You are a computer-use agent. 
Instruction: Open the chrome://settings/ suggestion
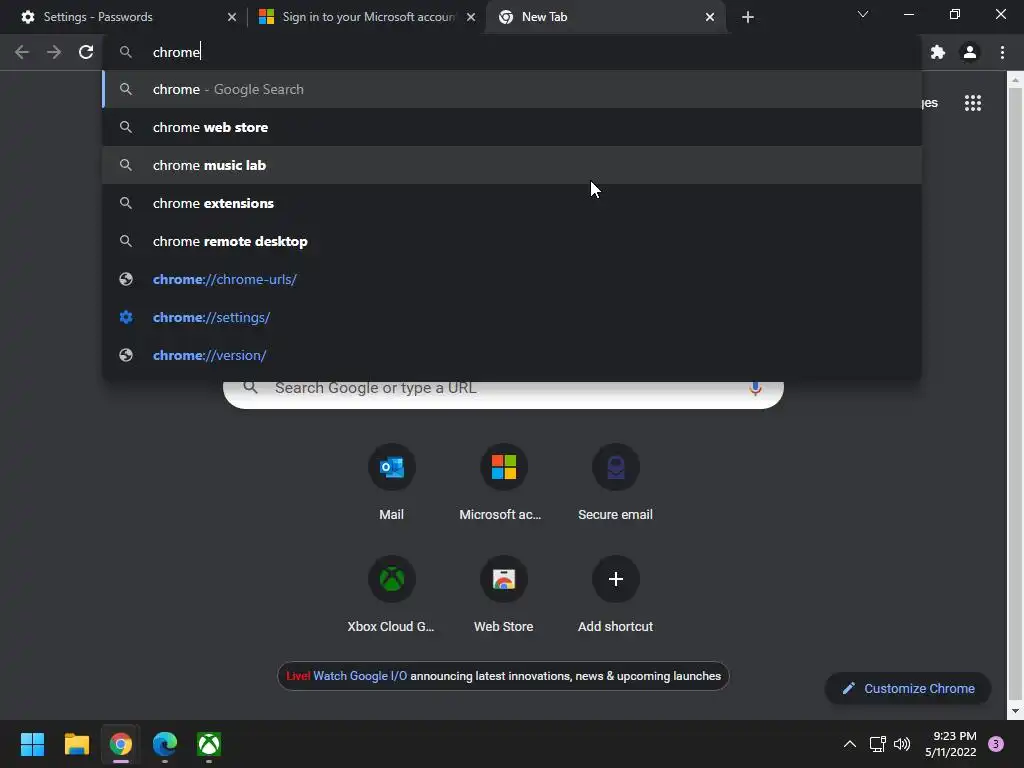point(512,317)
